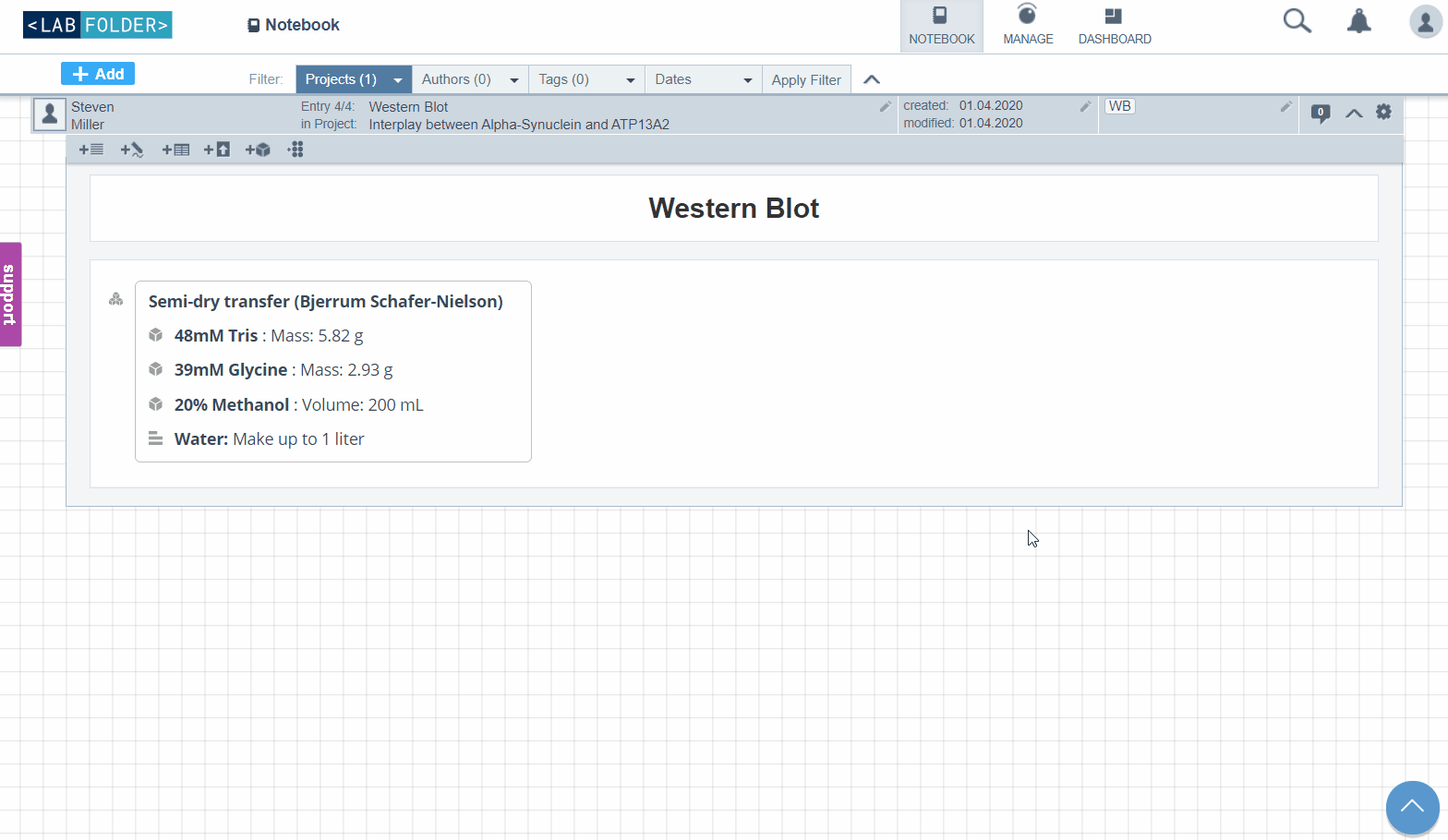The image size is (1448, 840).
Task: Click the cube icon beside 48mM Tris
Action: (156, 335)
